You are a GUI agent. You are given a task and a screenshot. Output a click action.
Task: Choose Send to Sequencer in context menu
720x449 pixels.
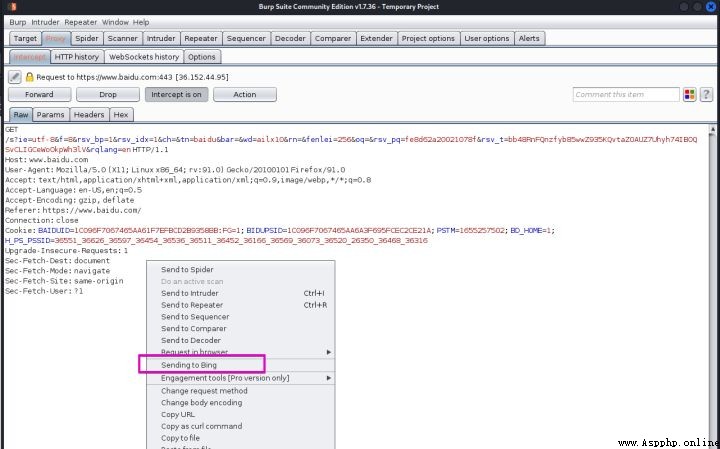pos(241,317)
